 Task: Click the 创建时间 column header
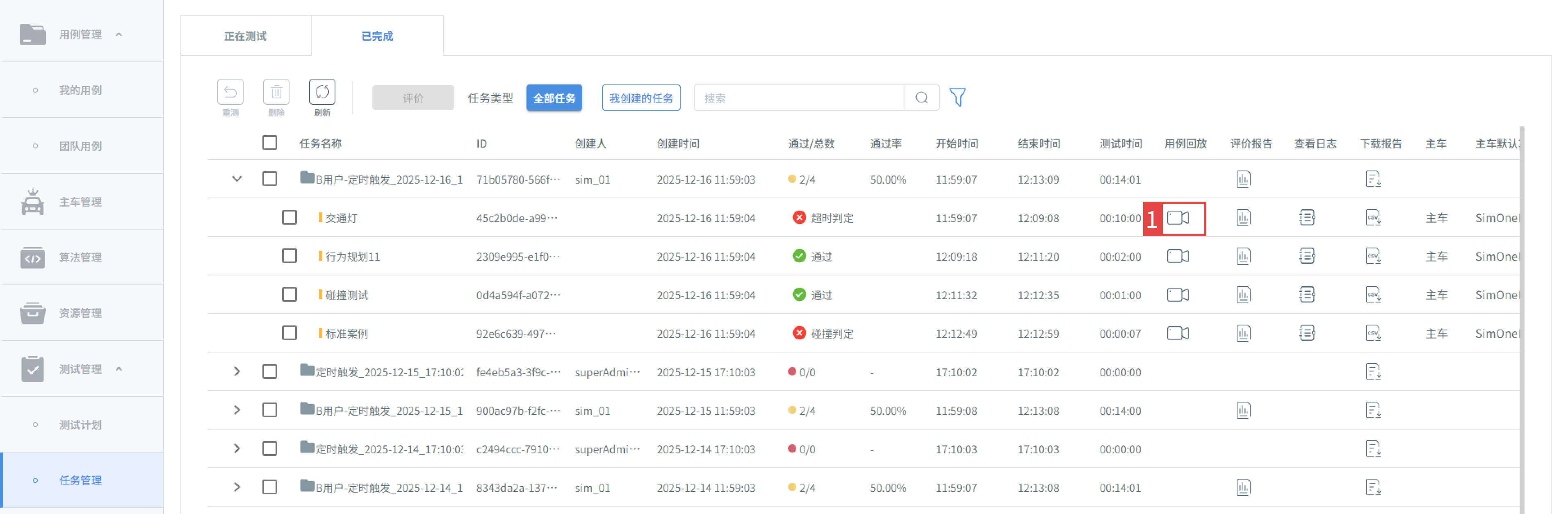point(677,143)
